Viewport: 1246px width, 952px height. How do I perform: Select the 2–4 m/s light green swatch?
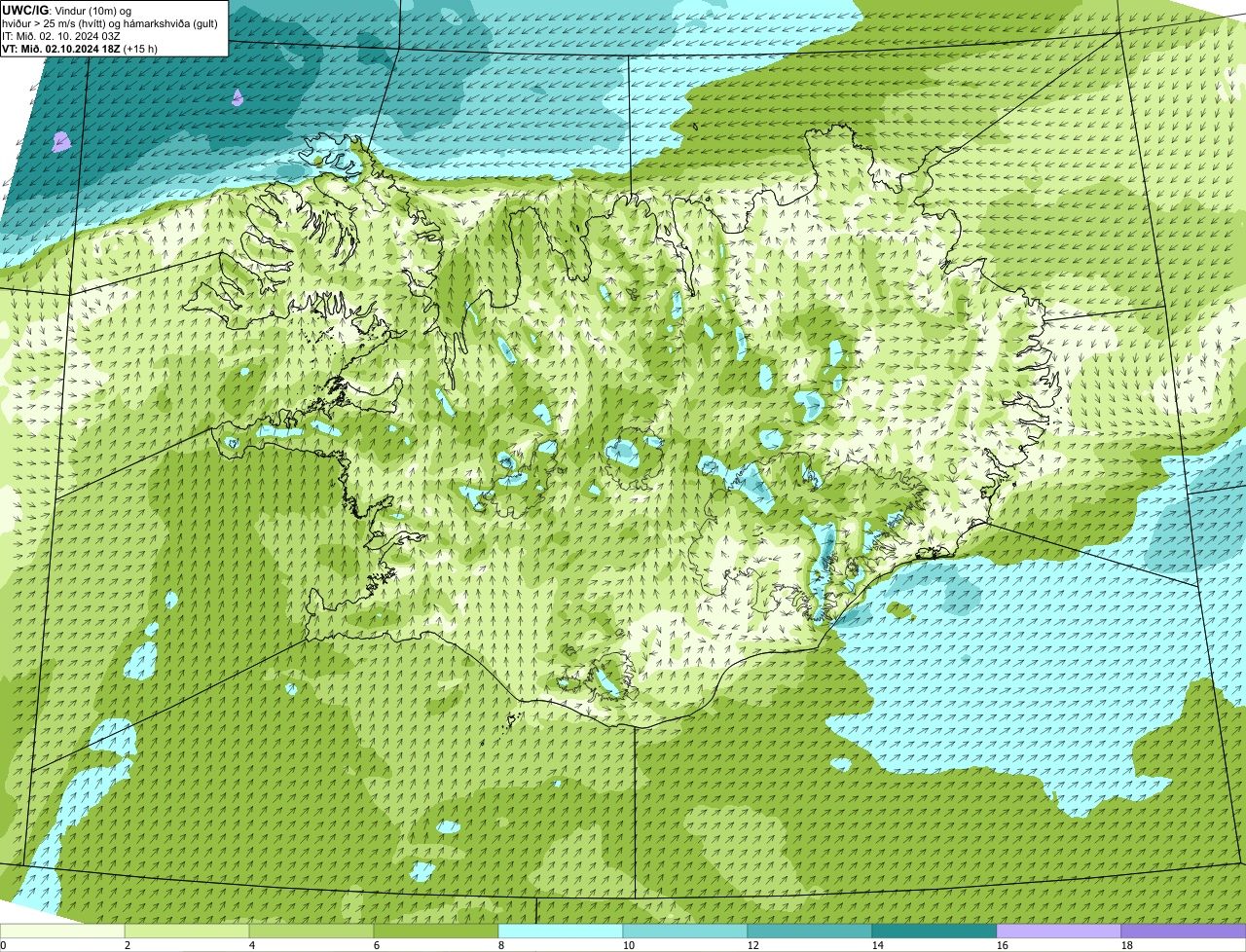(187, 932)
